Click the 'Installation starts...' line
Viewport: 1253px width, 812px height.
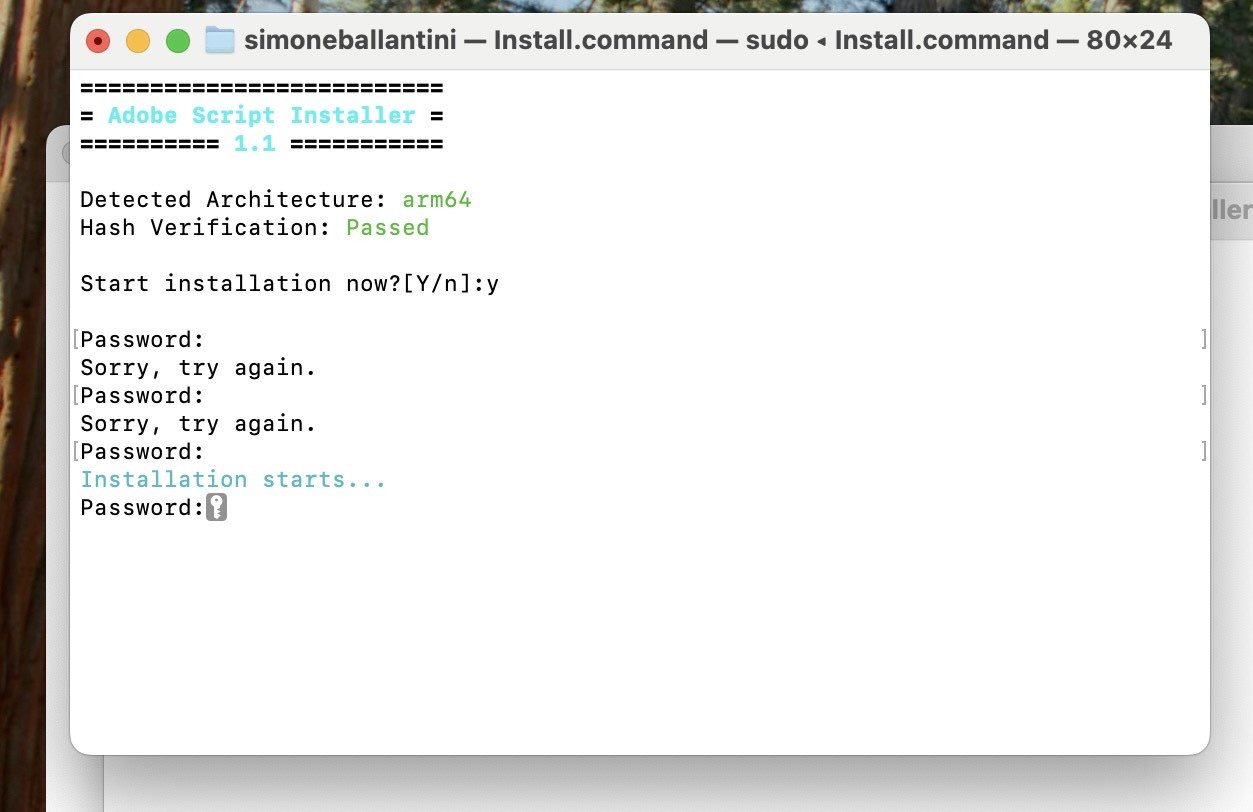point(233,479)
